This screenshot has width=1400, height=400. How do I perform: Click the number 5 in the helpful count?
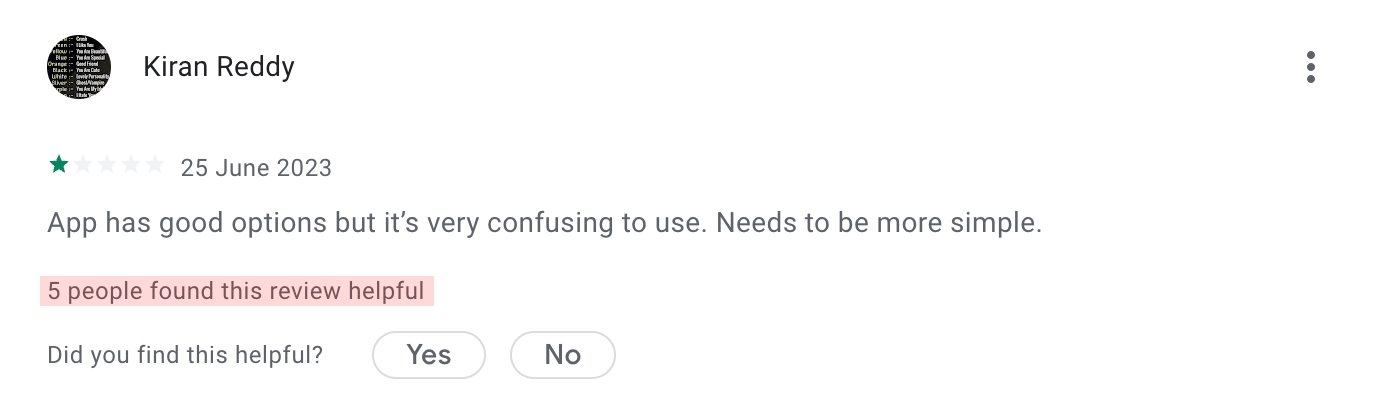coord(54,292)
